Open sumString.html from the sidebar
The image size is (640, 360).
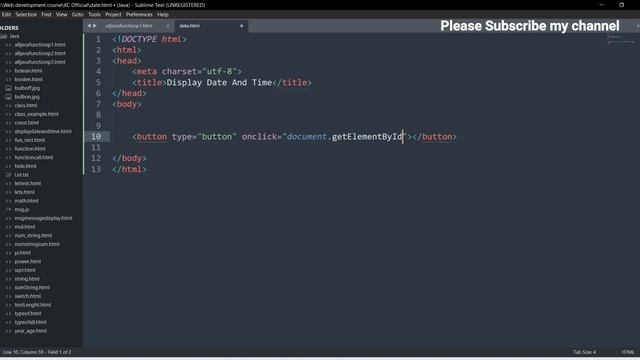(32, 287)
